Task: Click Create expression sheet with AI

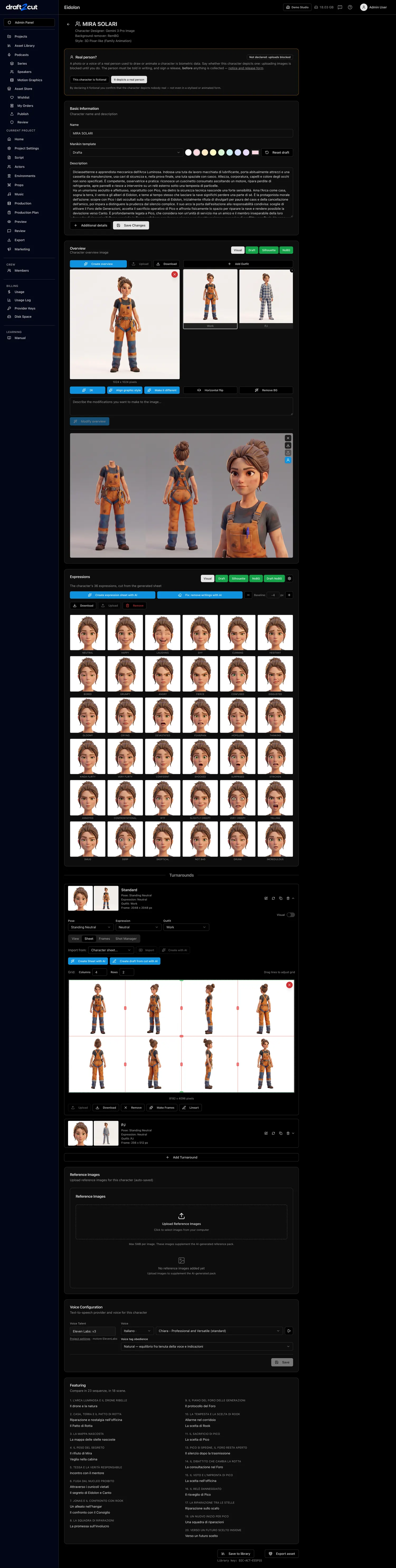Action: pyautogui.click(x=112, y=595)
